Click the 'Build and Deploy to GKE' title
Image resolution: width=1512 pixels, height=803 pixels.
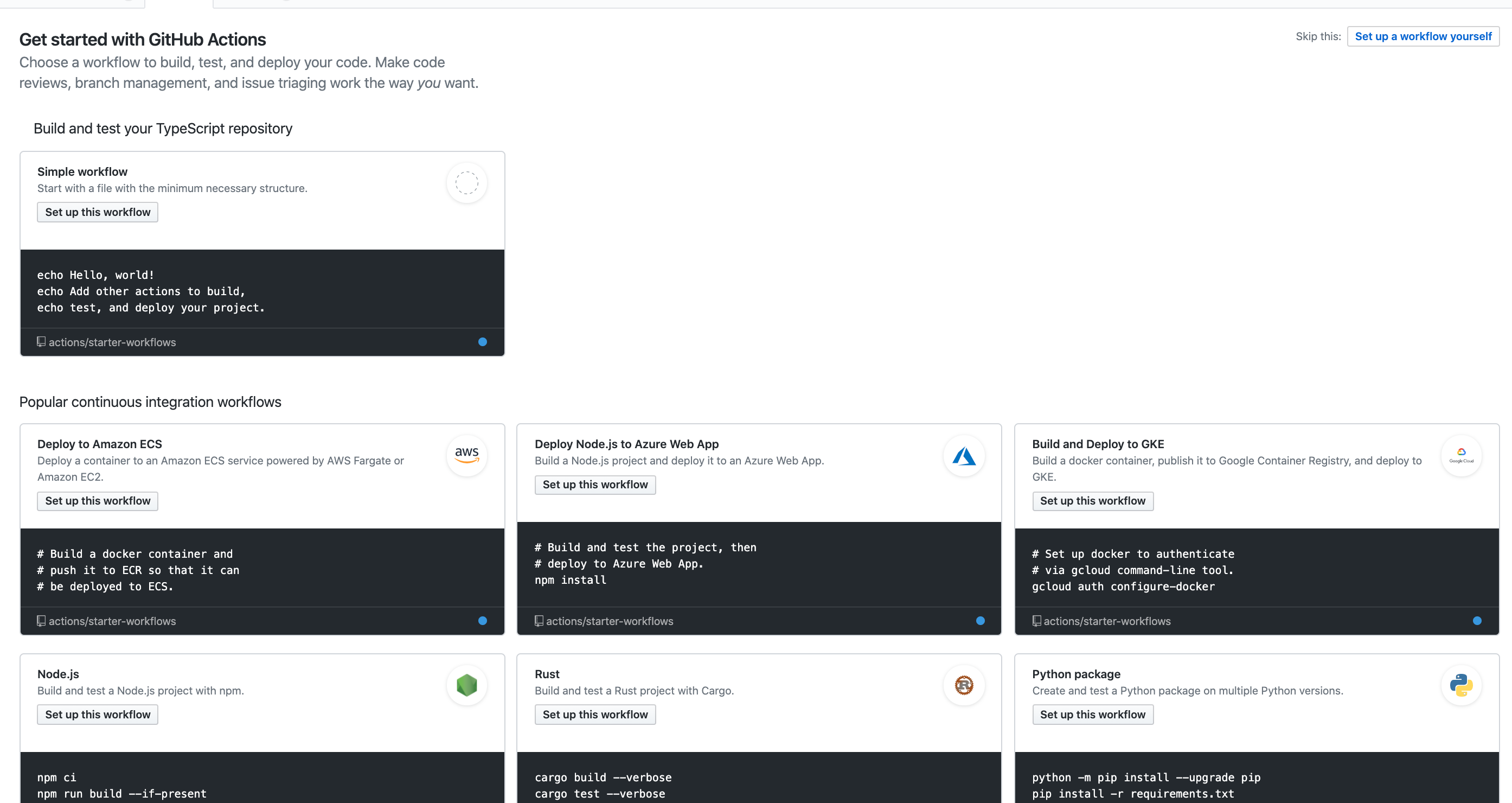1098,444
